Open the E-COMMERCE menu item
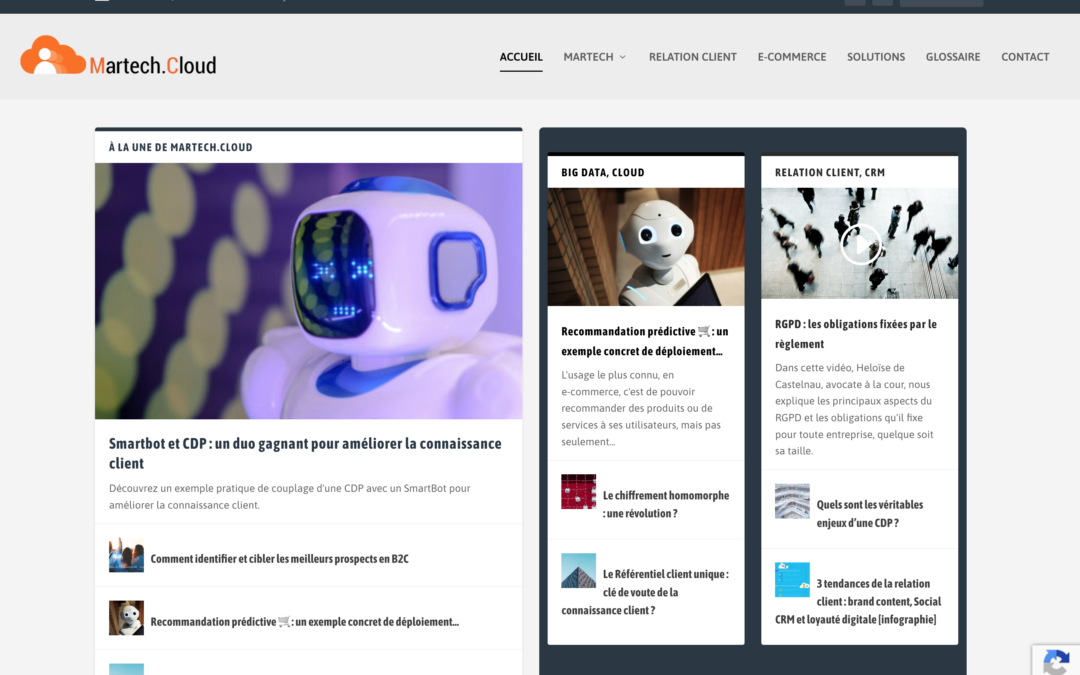The image size is (1080, 675). click(791, 57)
